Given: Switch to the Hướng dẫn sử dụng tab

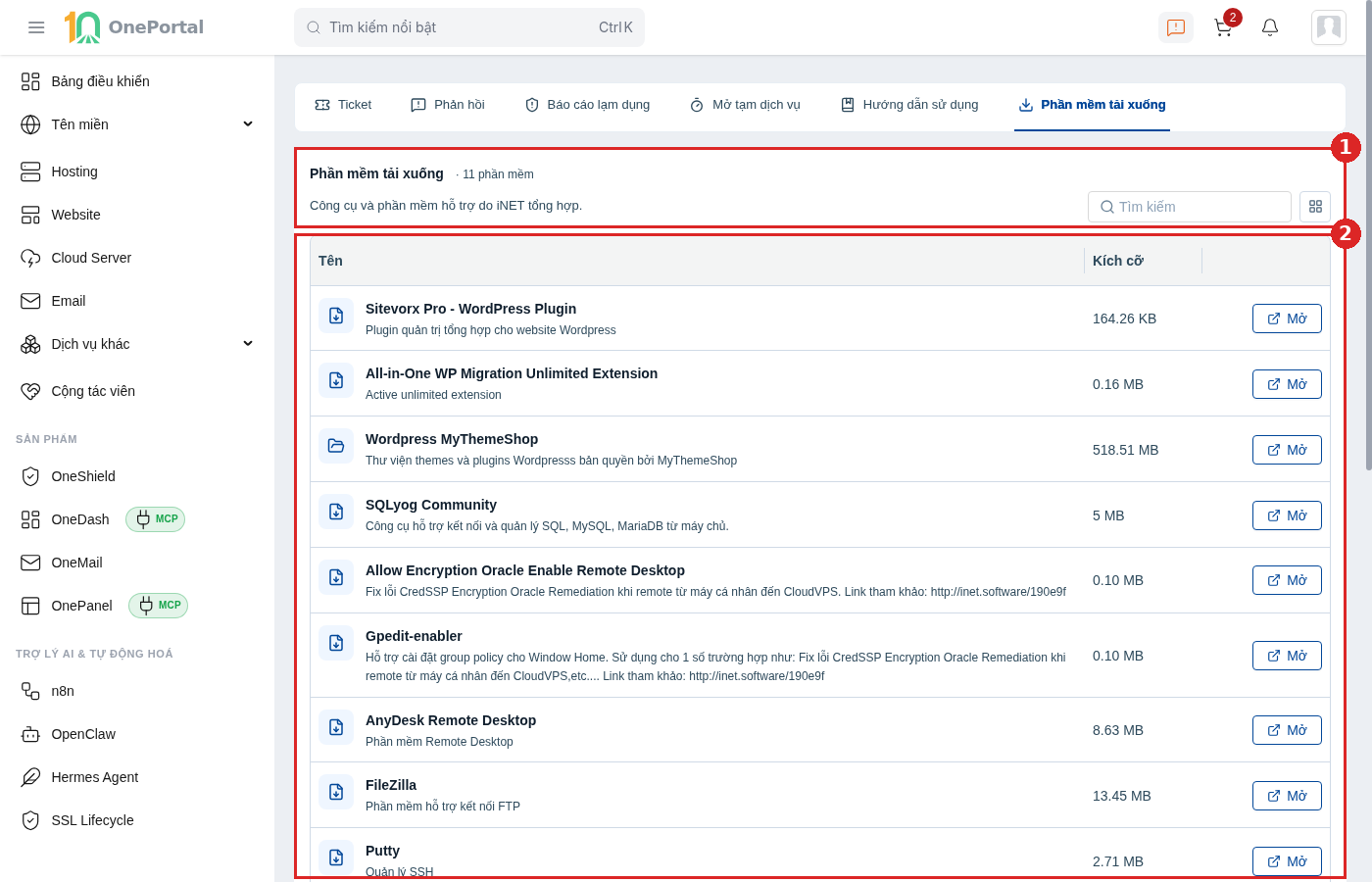Looking at the screenshot, I should click(909, 105).
